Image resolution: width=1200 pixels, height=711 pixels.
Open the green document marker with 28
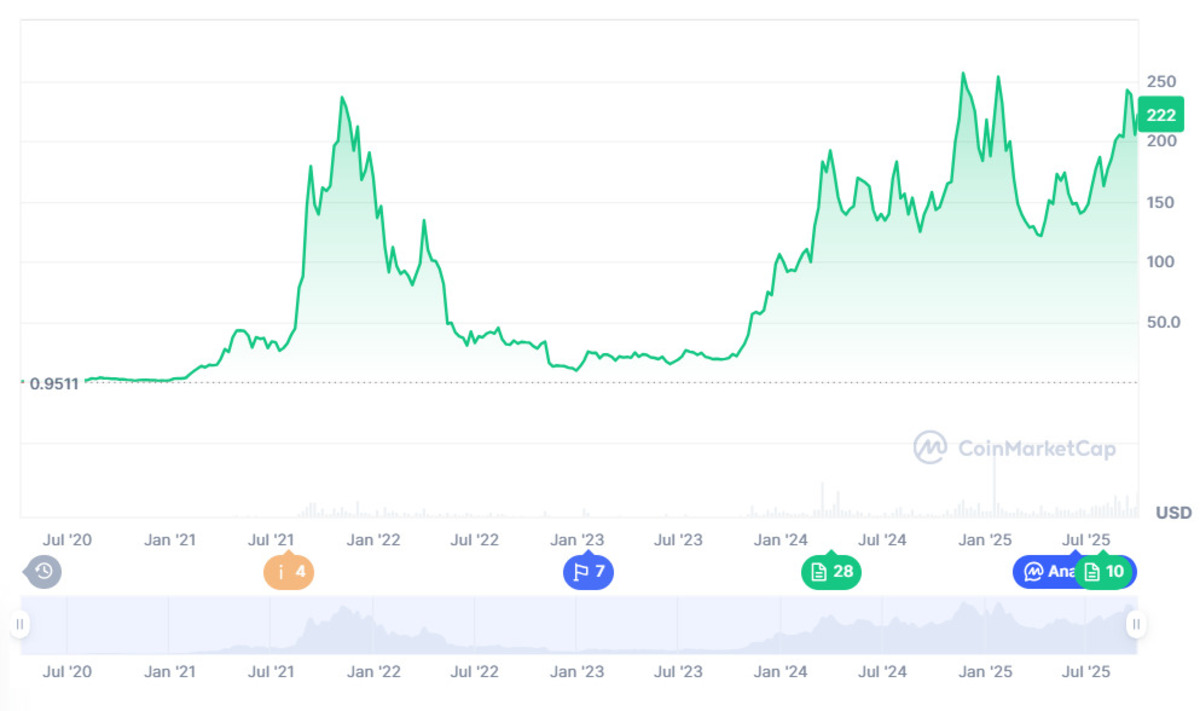(x=831, y=573)
